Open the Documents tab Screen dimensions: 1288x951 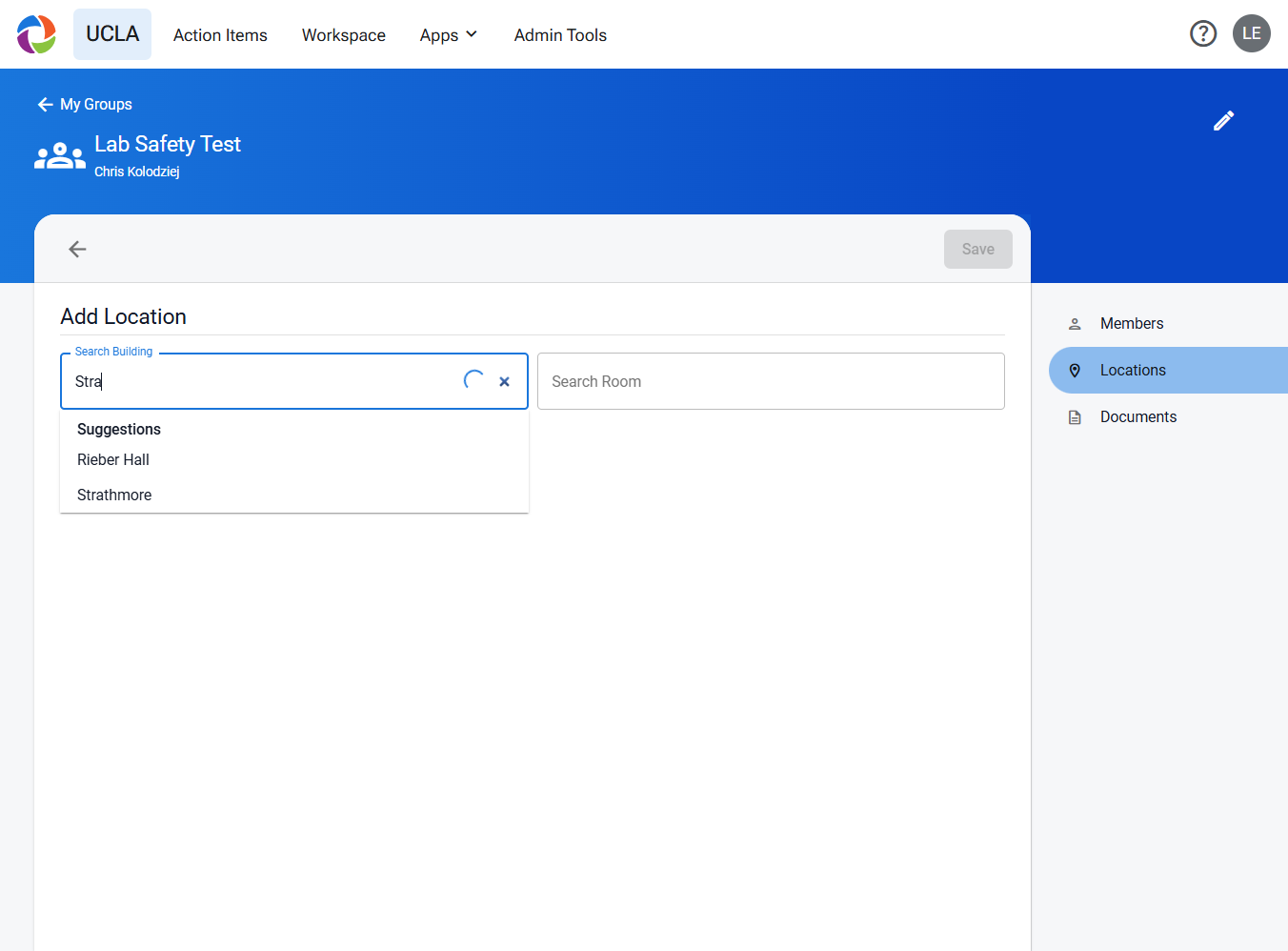[x=1168, y=417]
